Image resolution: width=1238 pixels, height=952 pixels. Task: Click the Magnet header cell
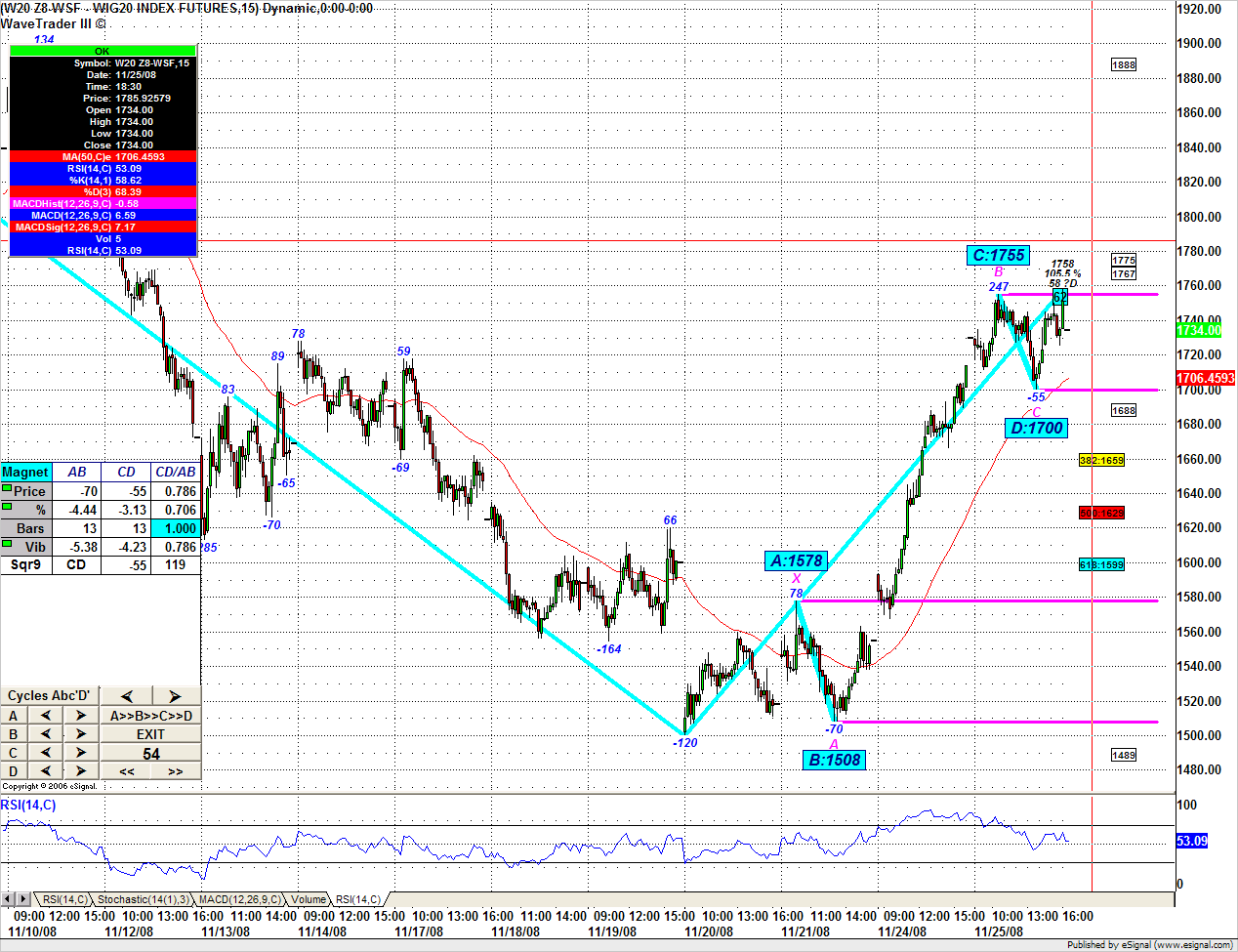click(25, 473)
